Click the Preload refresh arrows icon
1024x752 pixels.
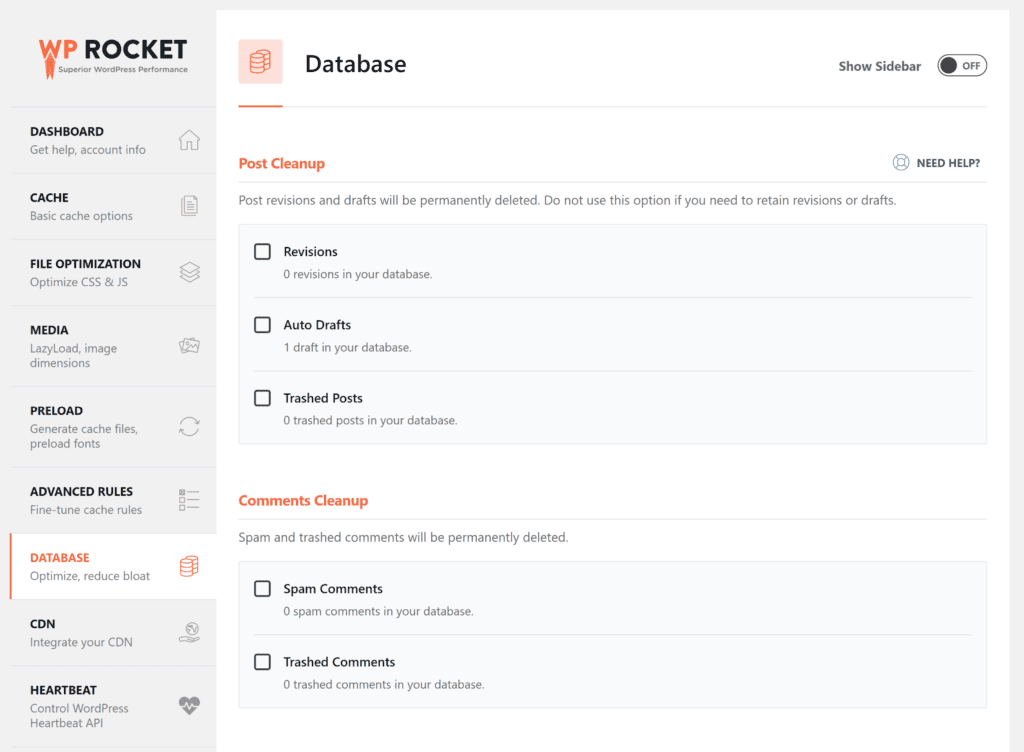tap(189, 427)
